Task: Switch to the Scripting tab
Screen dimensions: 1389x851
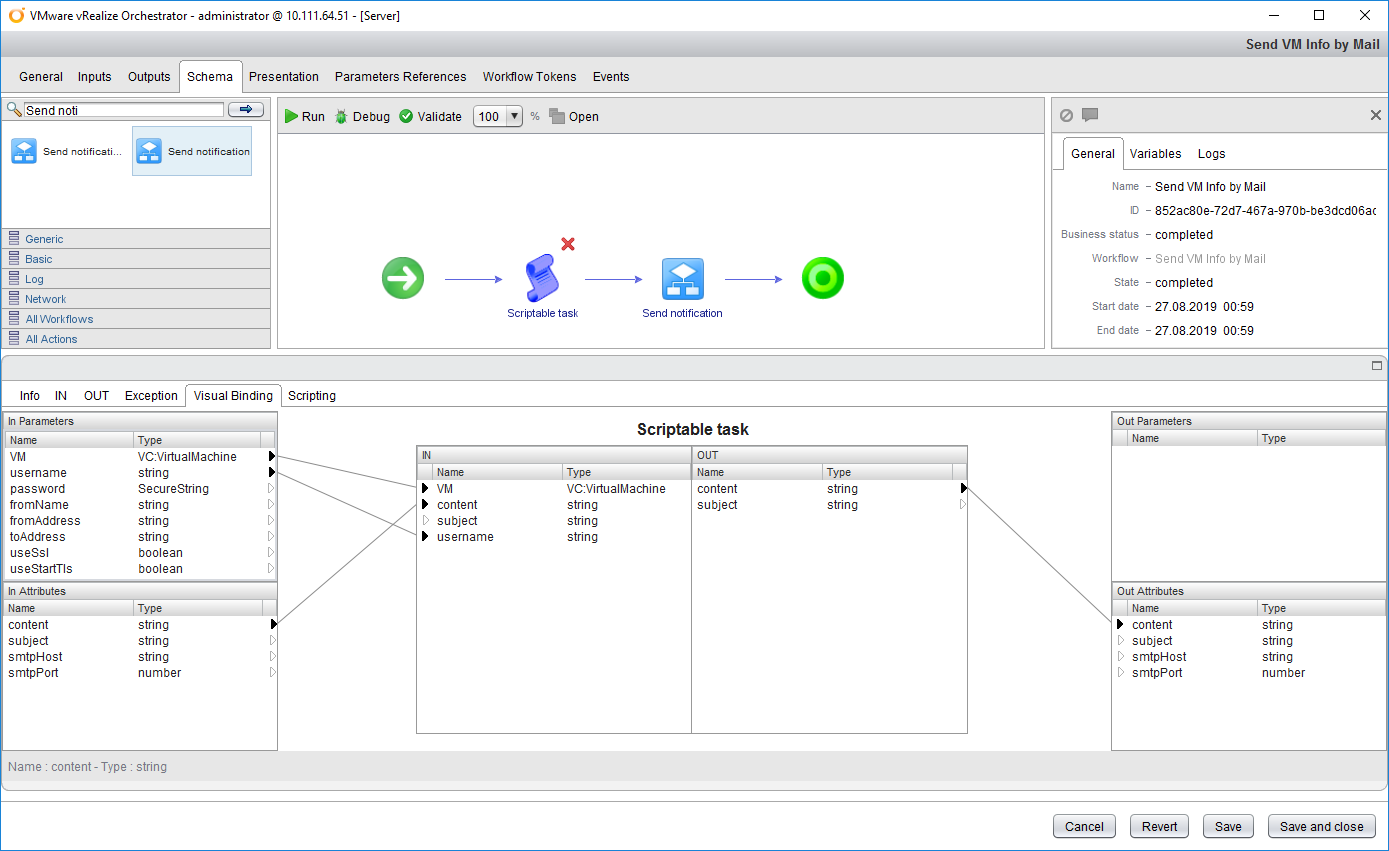Action: [312, 396]
